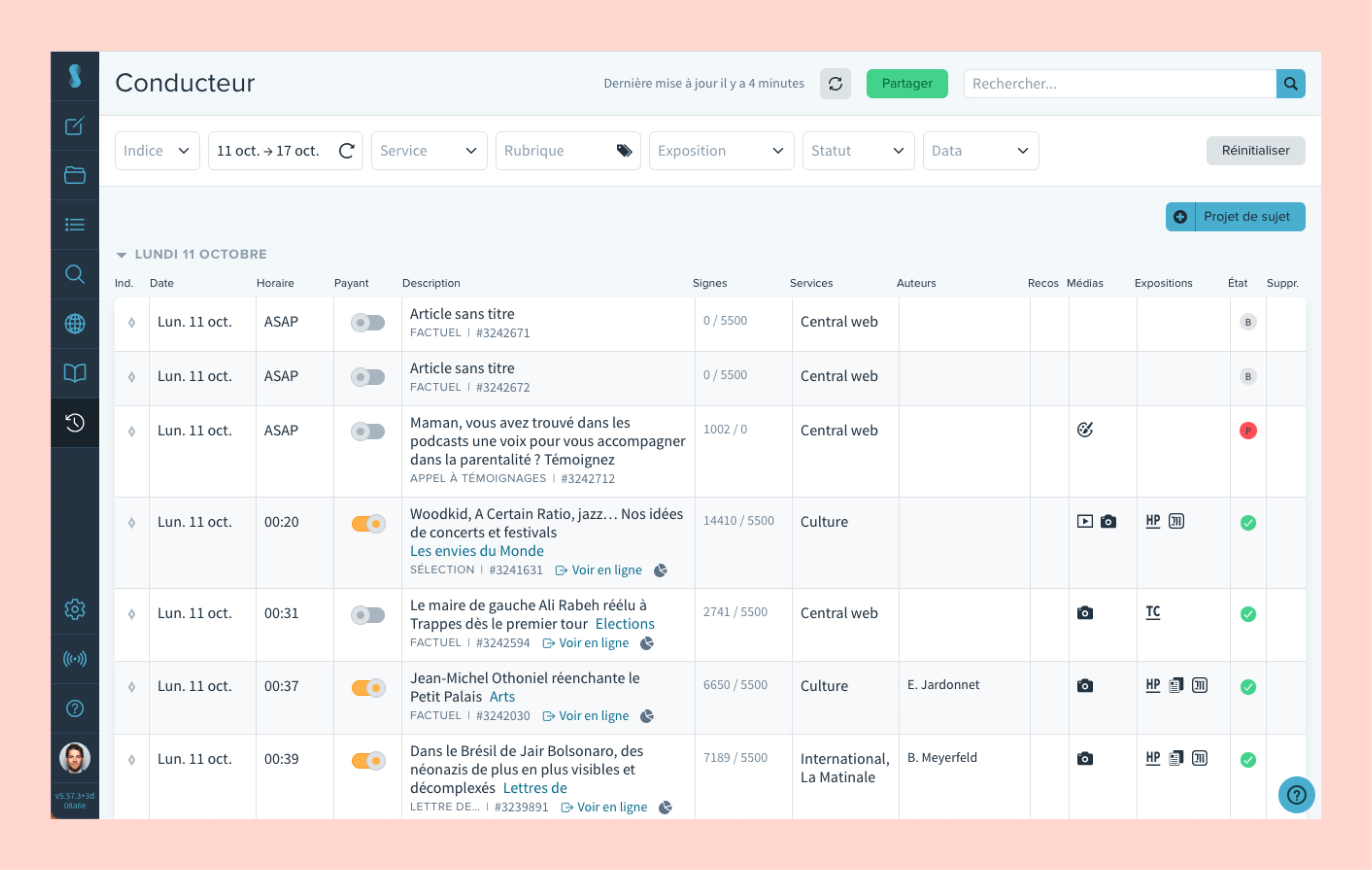Screen dimensions: 1372x870
Task: Reset the date range circular arrow icon
Action: 346,151
